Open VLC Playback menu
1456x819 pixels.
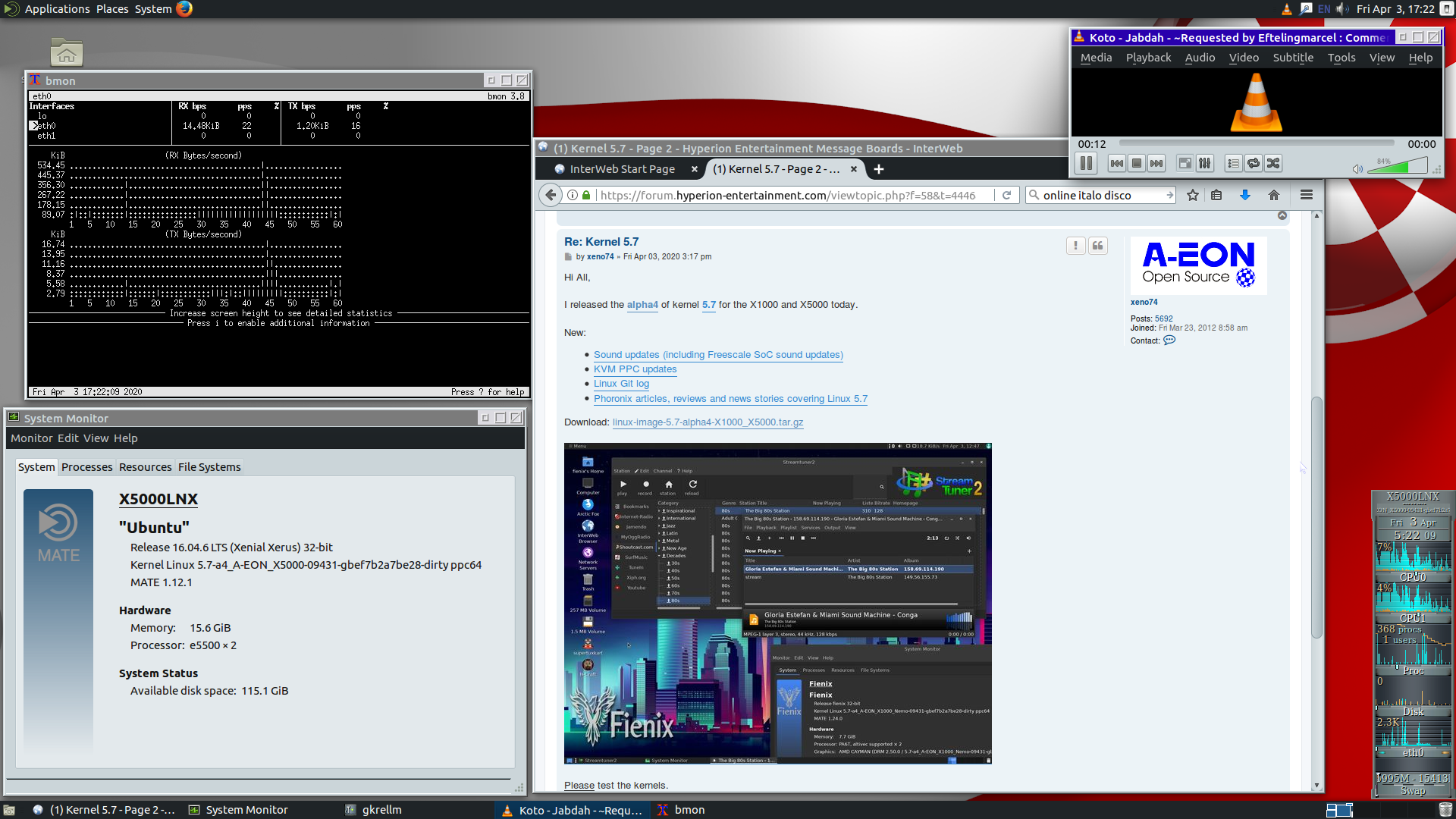click(1148, 58)
